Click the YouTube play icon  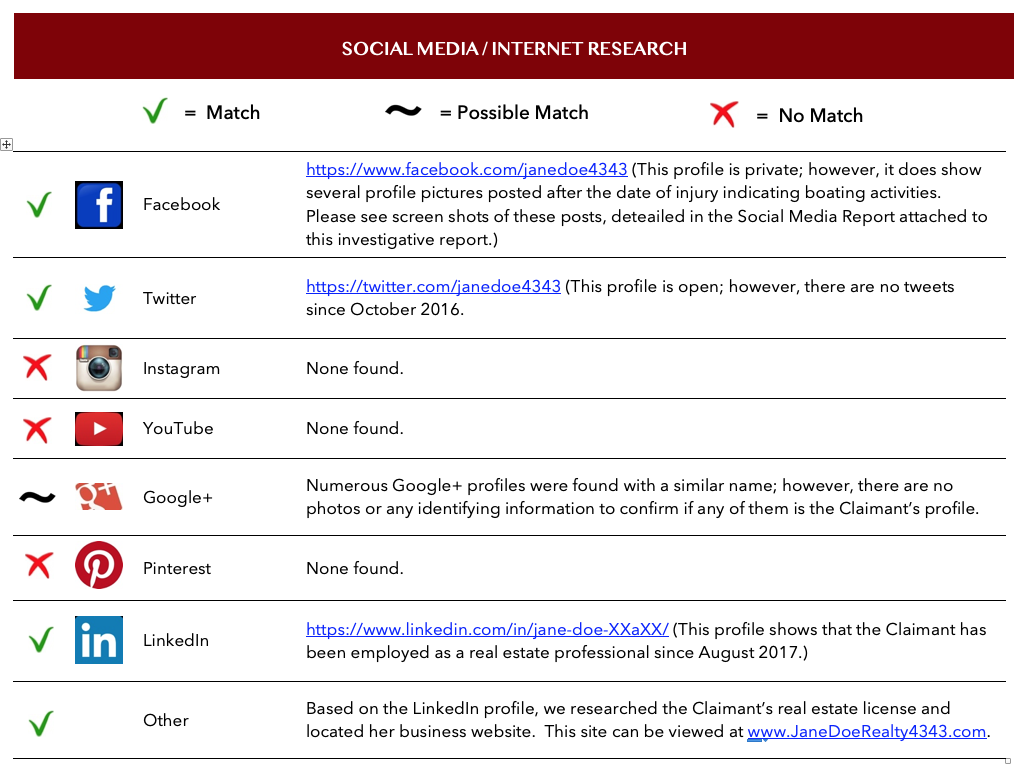click(x=99, y=428)
